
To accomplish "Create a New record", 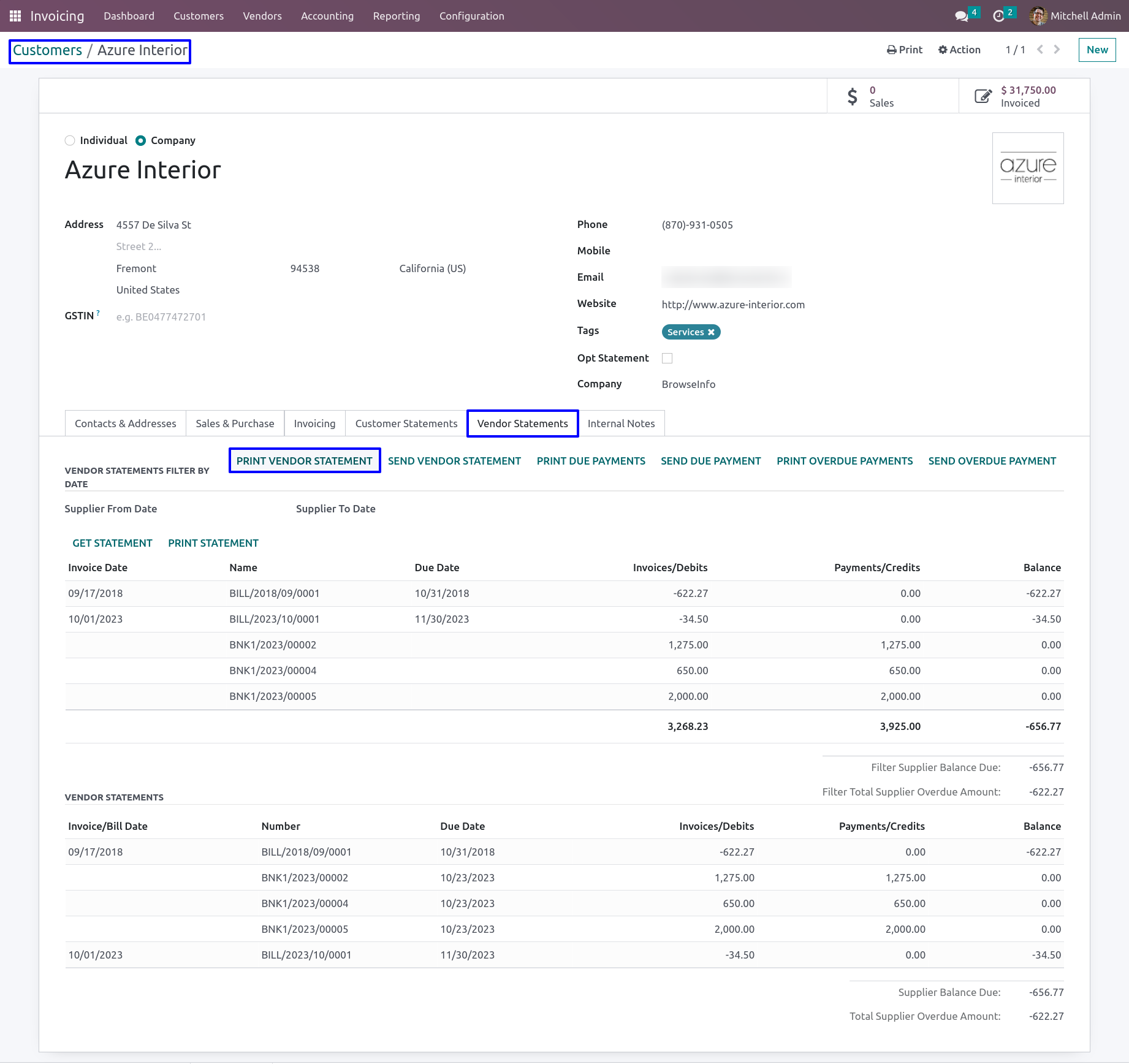I will click(x=1097, y=50).
